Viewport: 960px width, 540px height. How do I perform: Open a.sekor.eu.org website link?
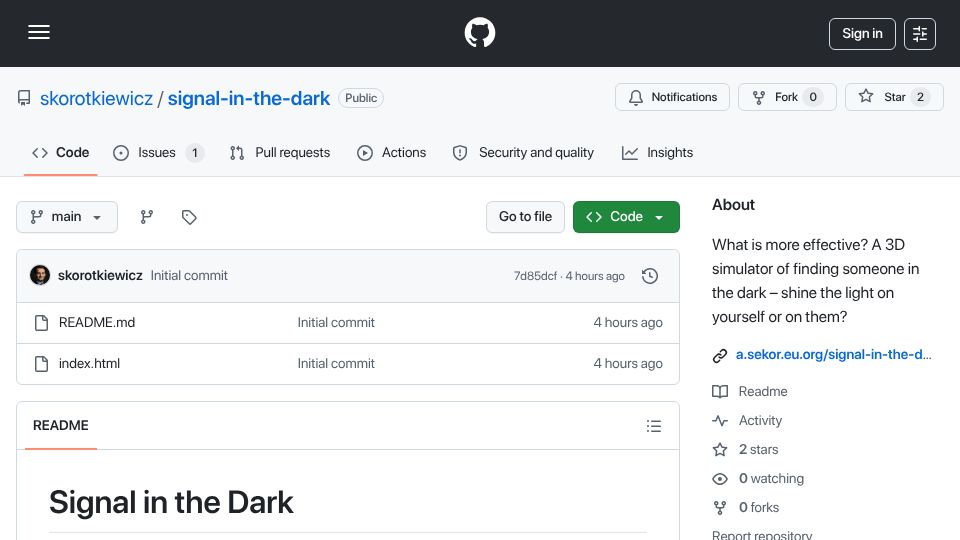[833, 354]
